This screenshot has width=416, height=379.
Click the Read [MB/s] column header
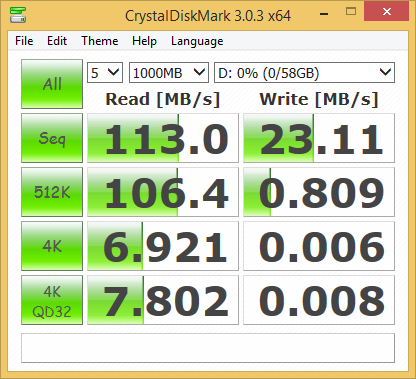163,99
